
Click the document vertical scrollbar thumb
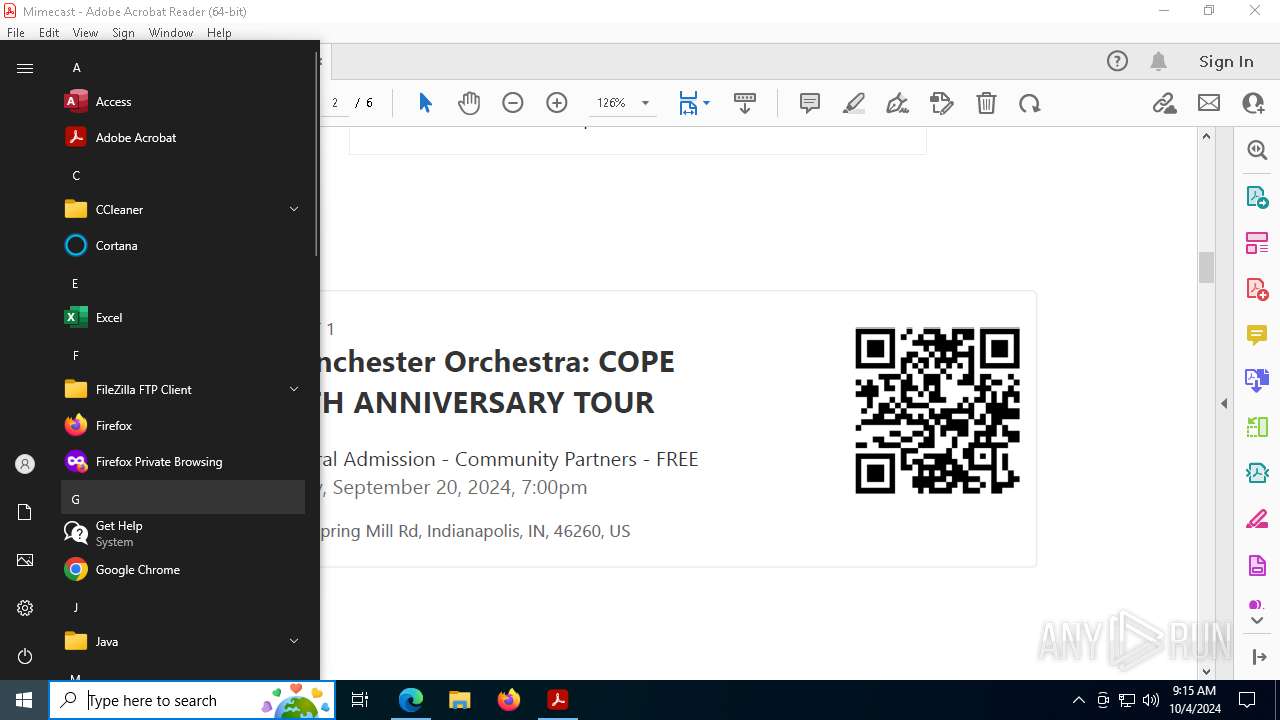coord(1206,267)
